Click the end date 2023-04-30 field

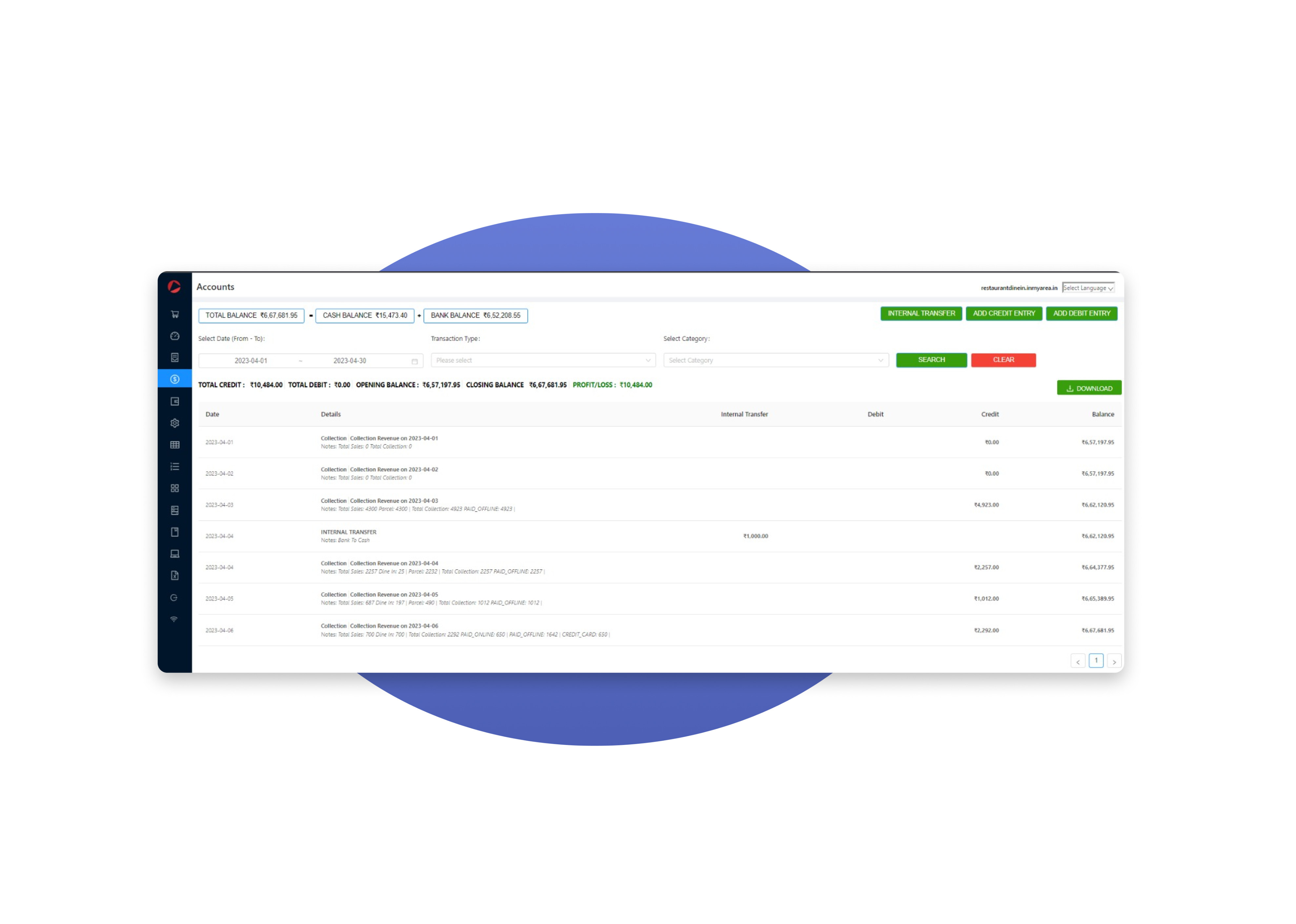click(x=350, y=361)
